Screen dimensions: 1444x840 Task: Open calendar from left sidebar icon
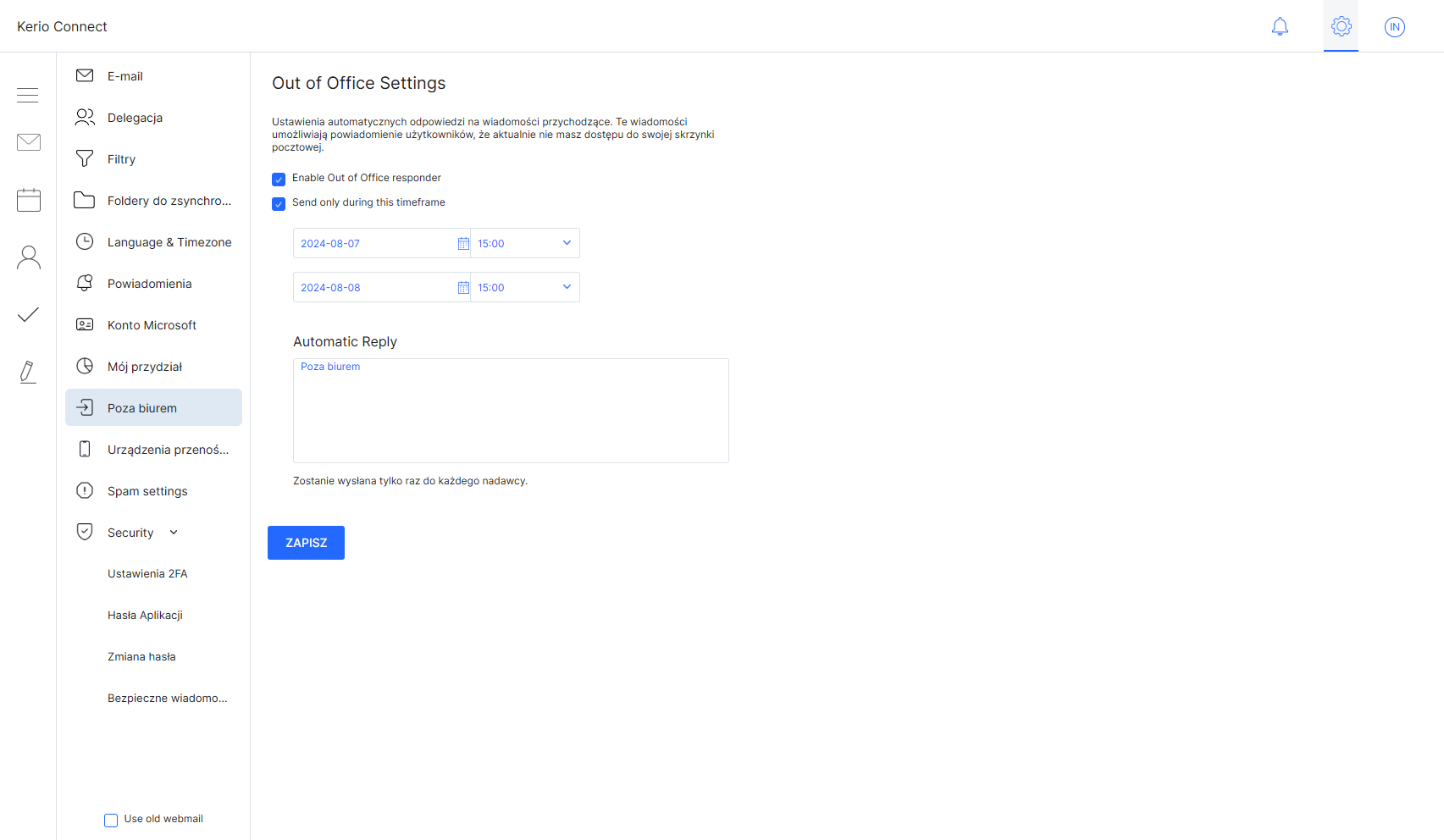29,200
